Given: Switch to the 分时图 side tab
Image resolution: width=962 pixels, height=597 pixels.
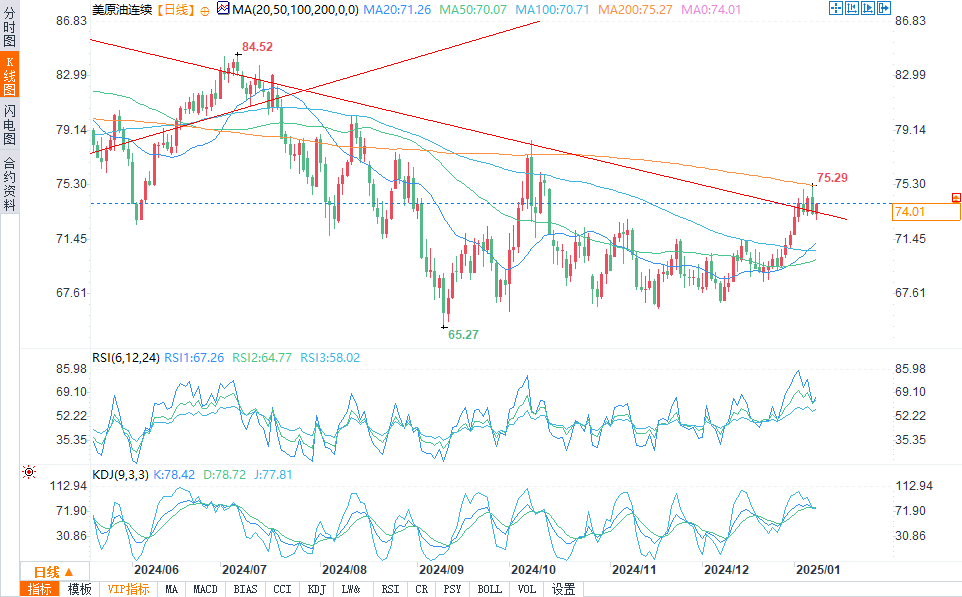Looking at the screenshot, I should [9, 27].
